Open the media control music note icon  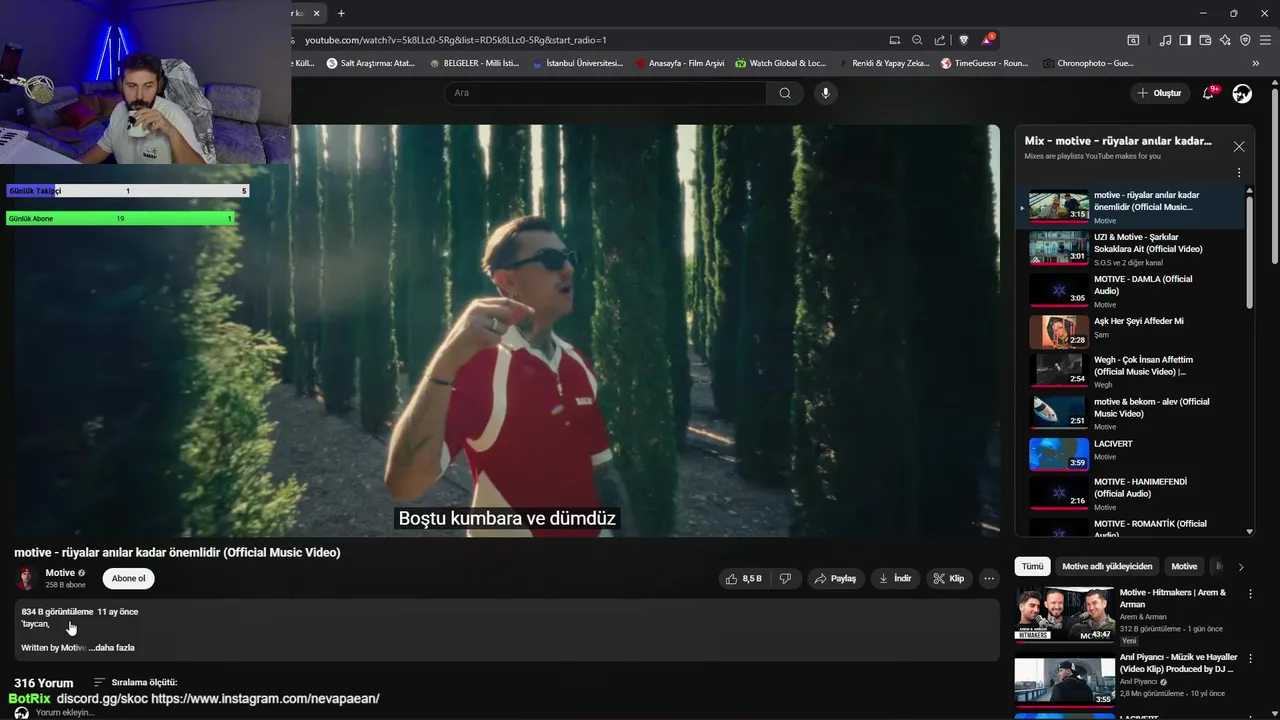1165,40
